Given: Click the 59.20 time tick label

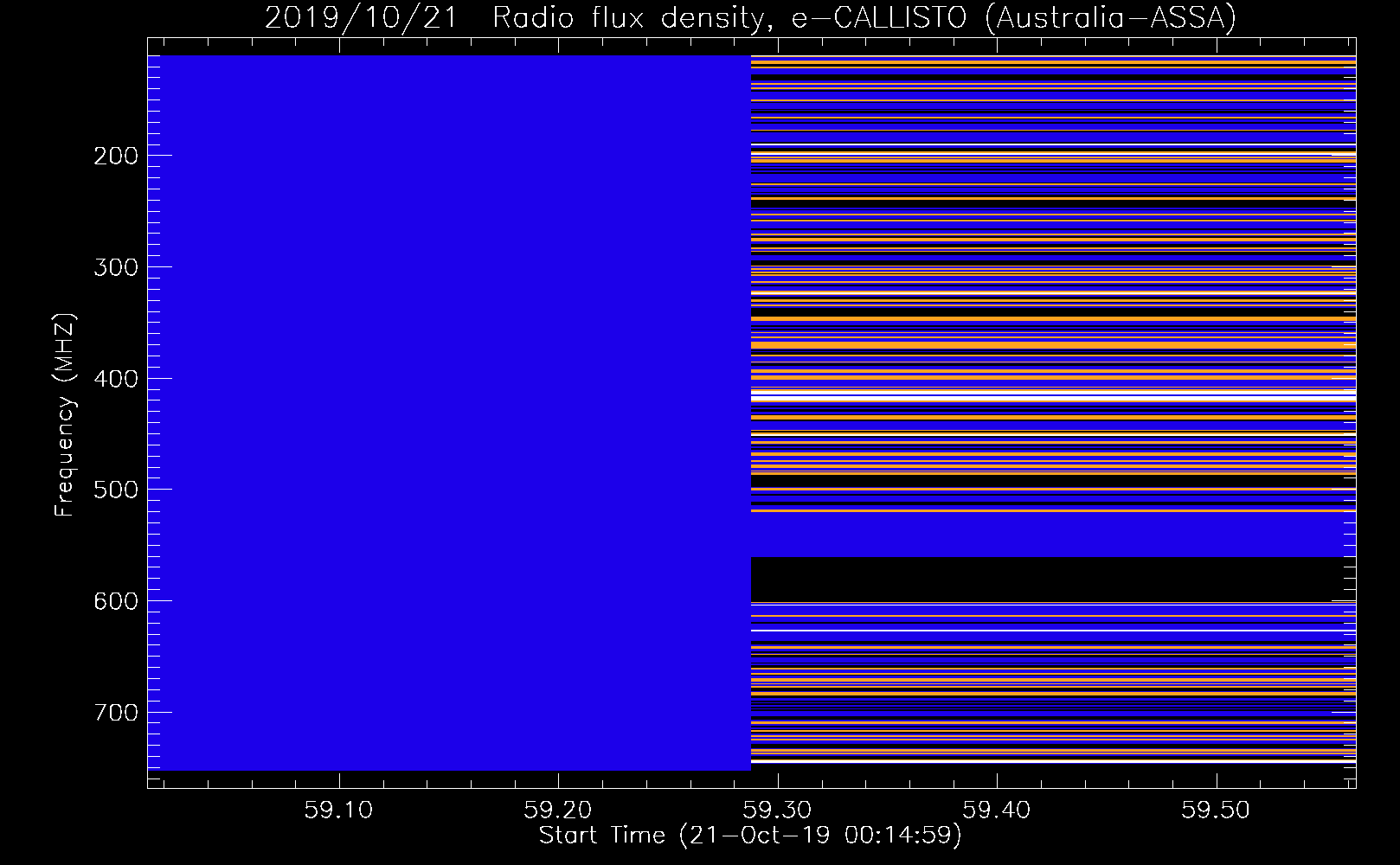Looking at the screenshot, I should pos(558,811).
